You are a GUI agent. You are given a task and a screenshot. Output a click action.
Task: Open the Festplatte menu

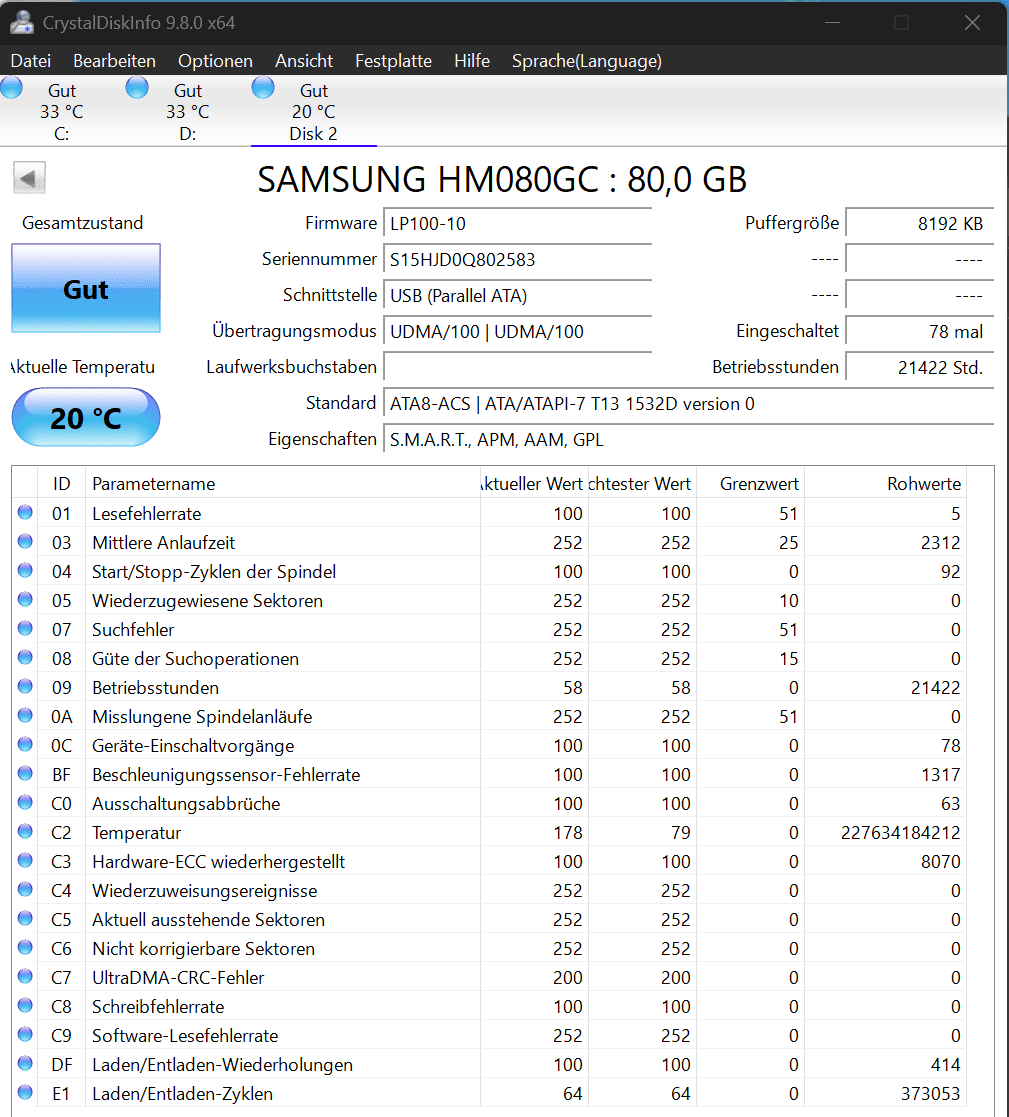pos(393,61)
